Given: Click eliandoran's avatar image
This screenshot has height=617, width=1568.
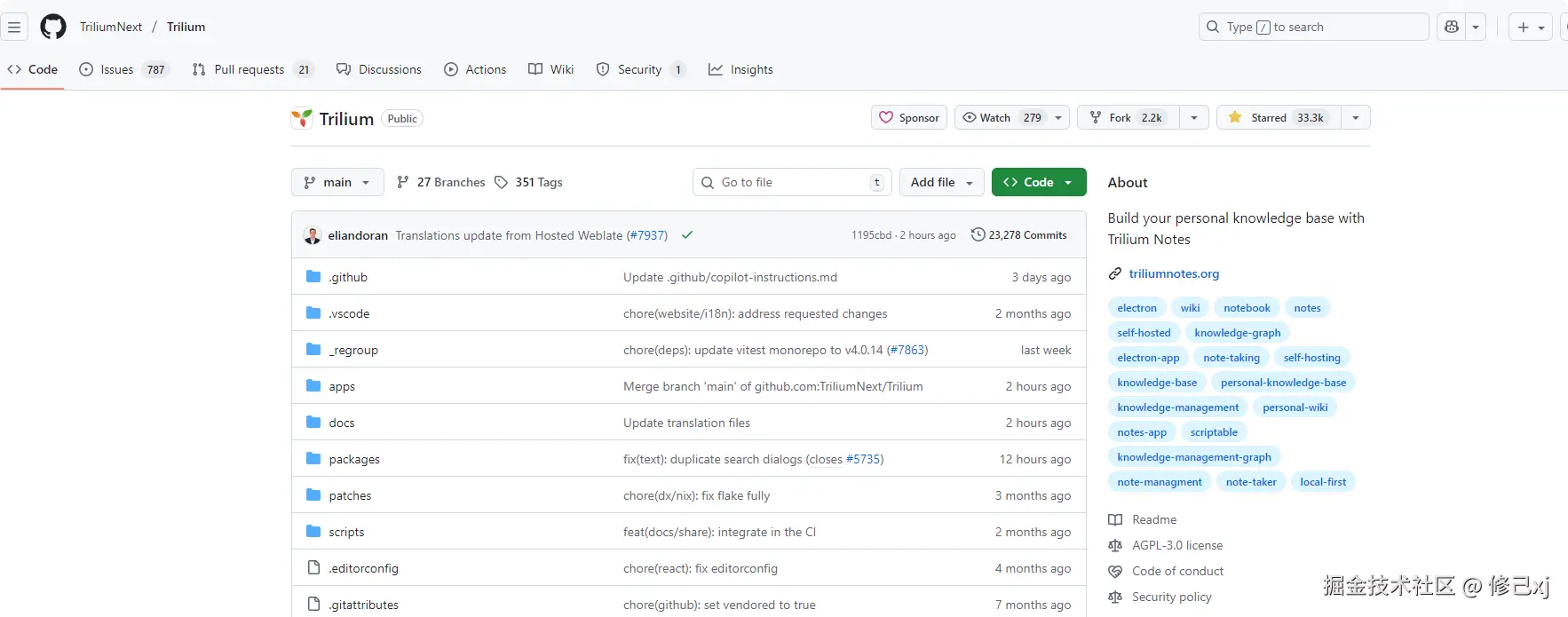Looking at the screenshot, I should point(313,235).
